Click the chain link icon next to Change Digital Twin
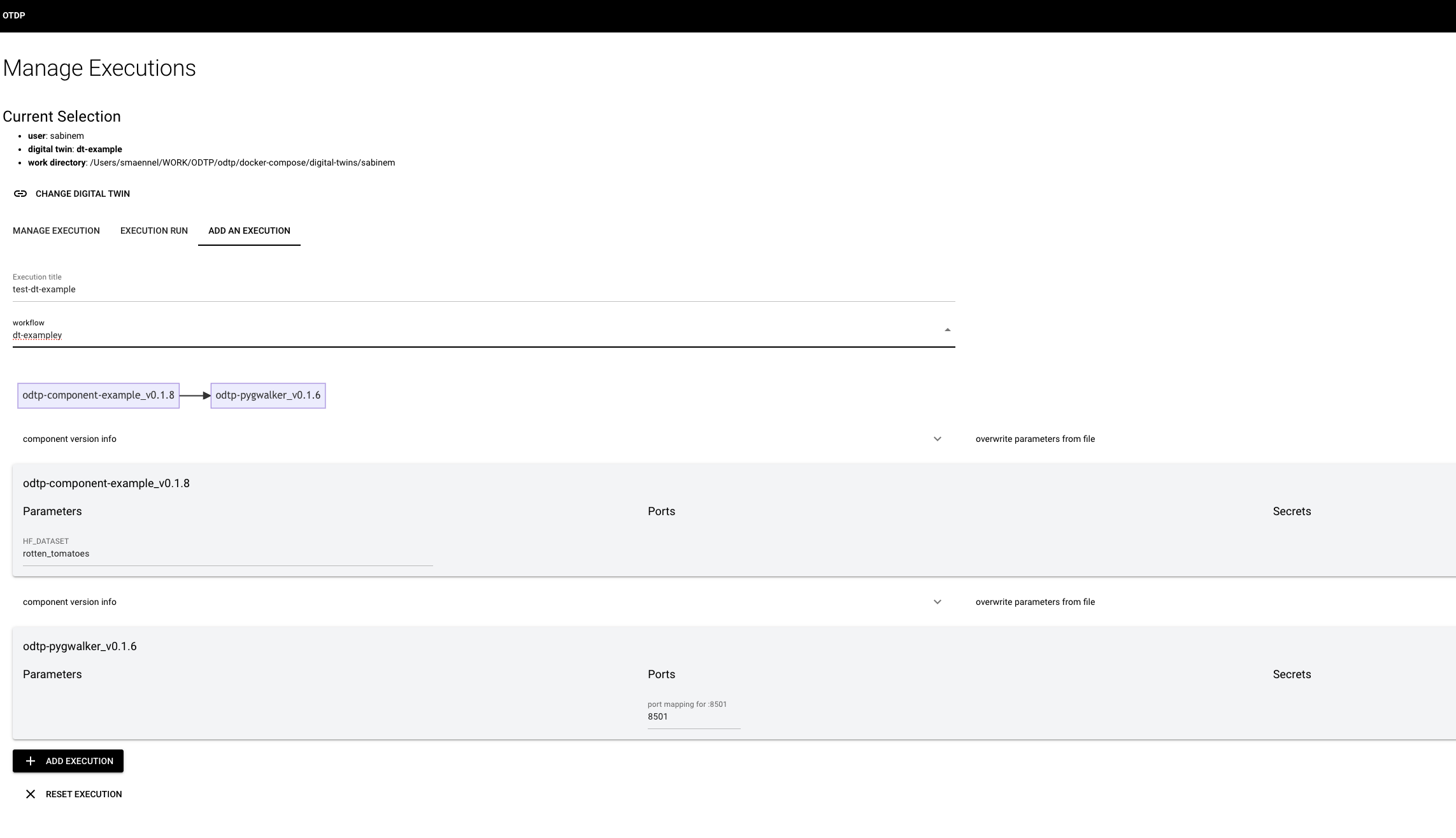 tap(19, 194)
